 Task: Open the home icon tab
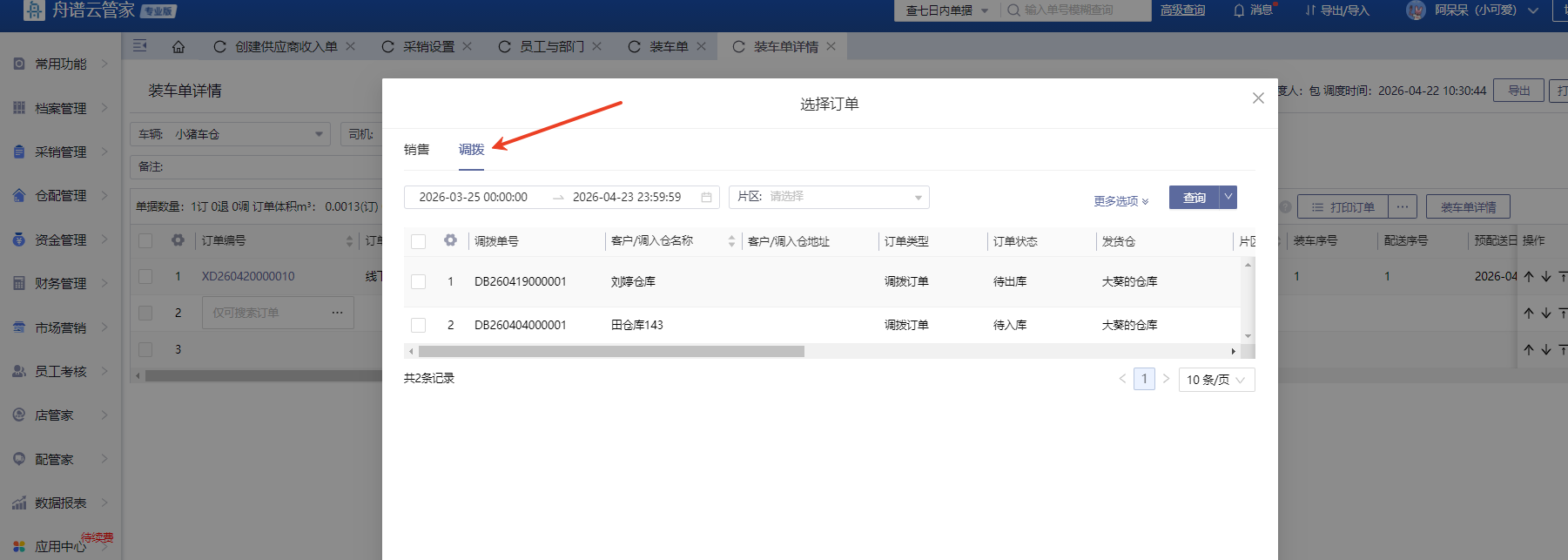(x=178, y=47)
